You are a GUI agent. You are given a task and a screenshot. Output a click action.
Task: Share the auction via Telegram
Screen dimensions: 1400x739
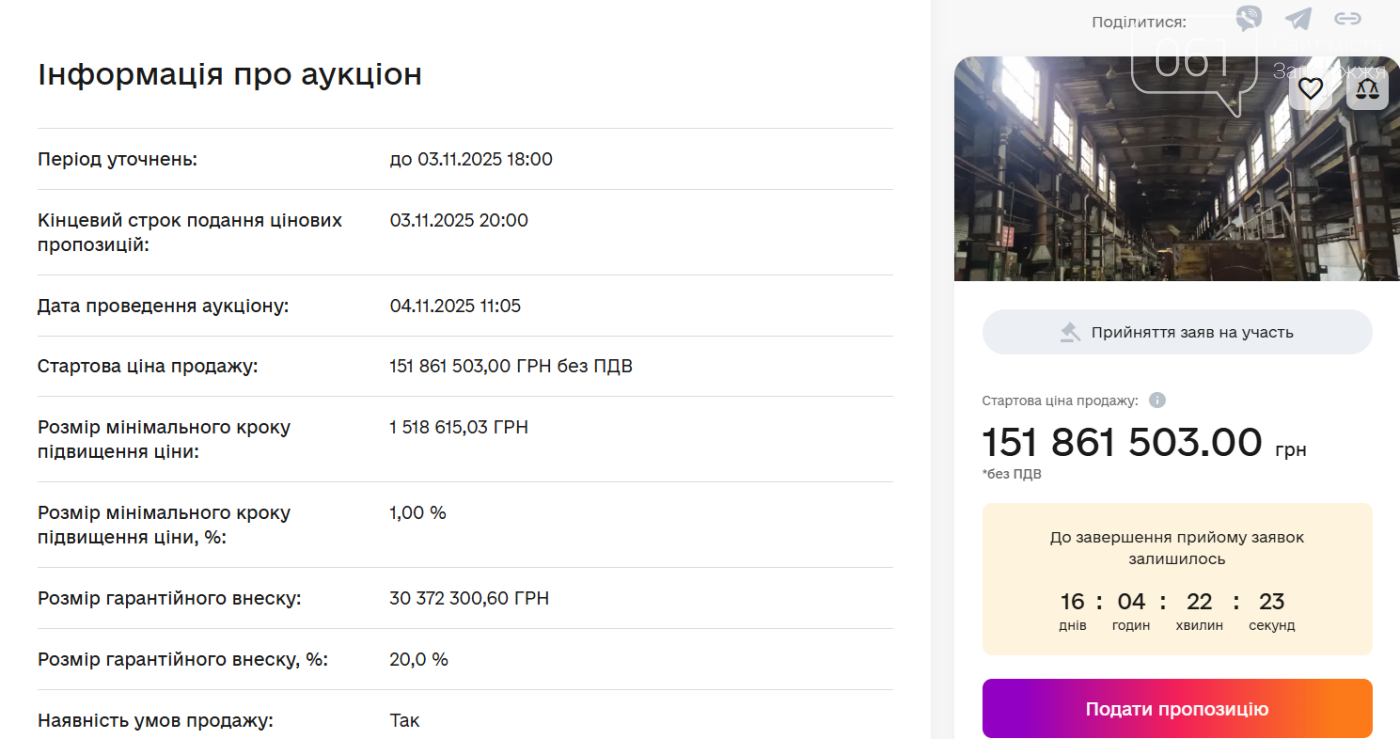coord(1298,19)
